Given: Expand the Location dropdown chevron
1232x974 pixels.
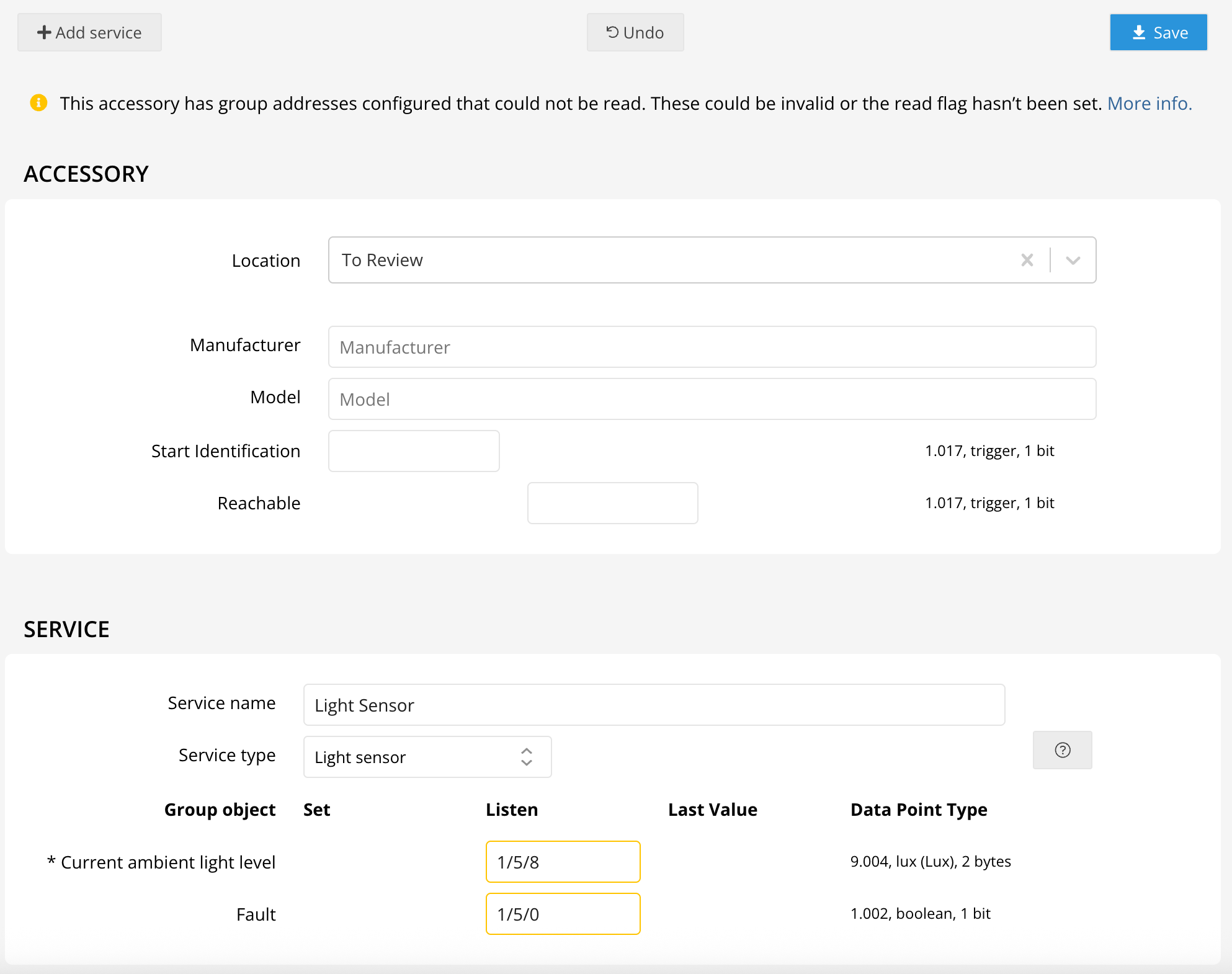Looking at the screenshot, I should (x=1073, y=260).
